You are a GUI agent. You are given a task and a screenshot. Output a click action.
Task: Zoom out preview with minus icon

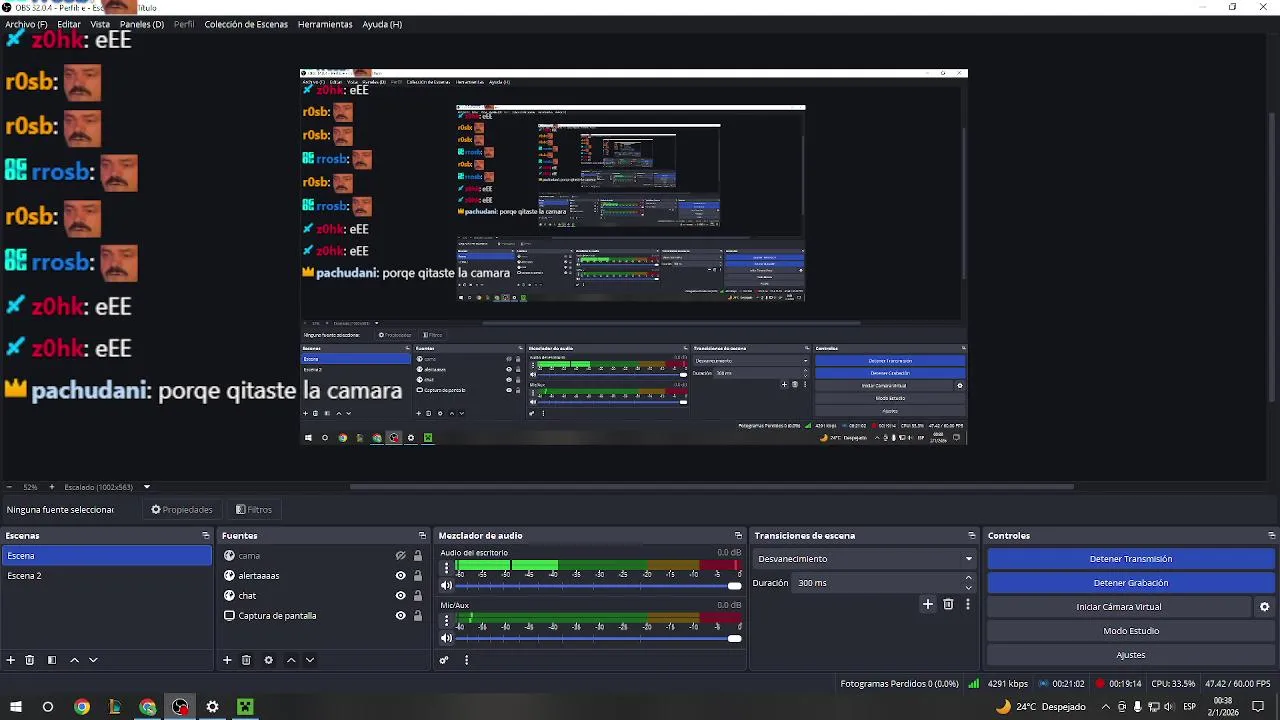pyautogui.click(x=9, y=487)
